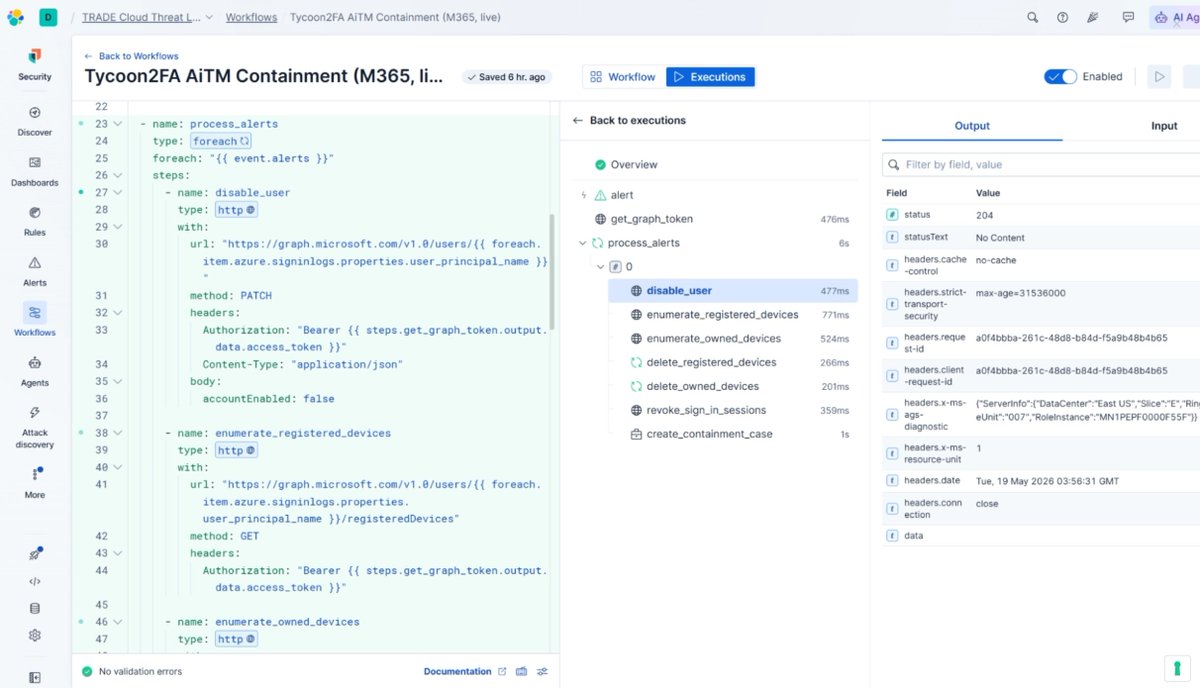The width and height of the screenshot is (1200, 688).
Task: Go to Discover in the sidebar
Action: point(35,121)
